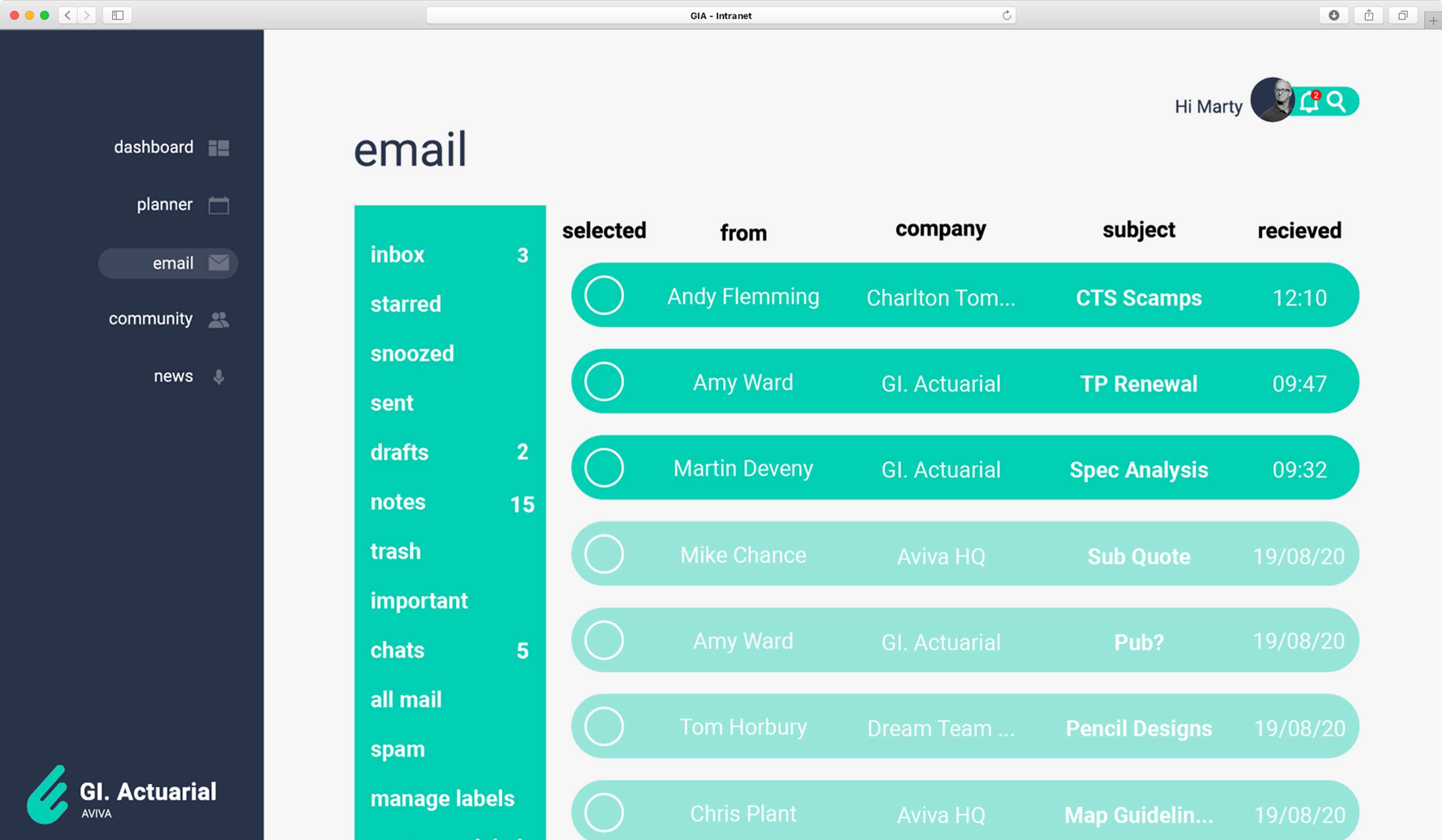Open the chats folder

(397, 650)
